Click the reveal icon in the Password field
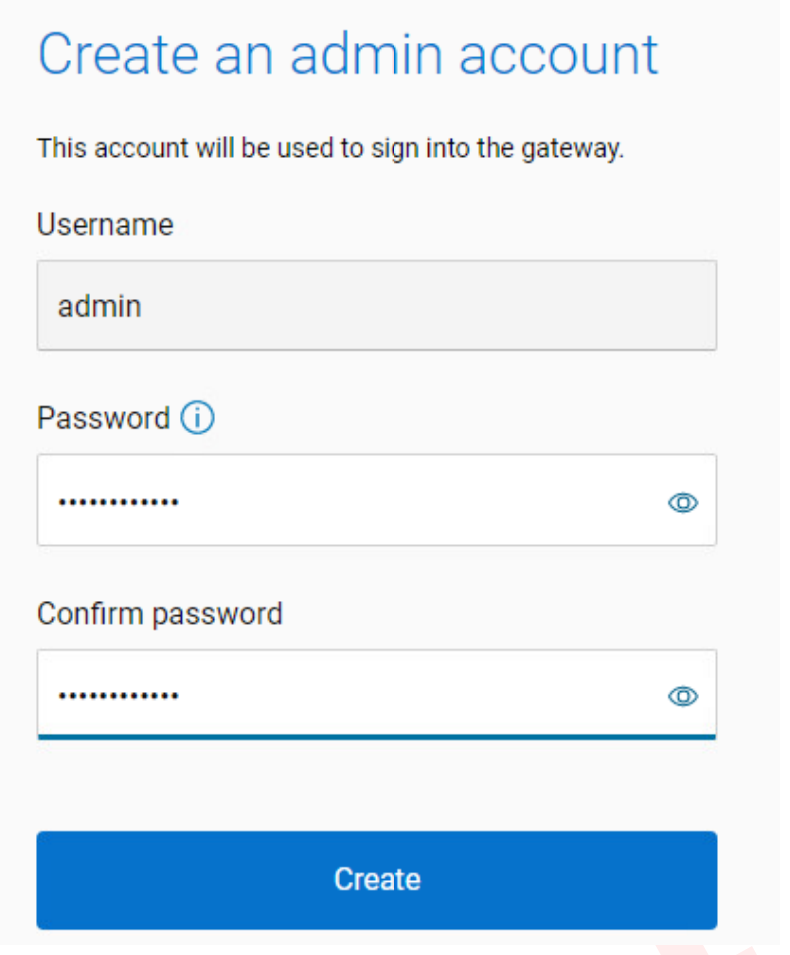 click(x=682, y=503)
